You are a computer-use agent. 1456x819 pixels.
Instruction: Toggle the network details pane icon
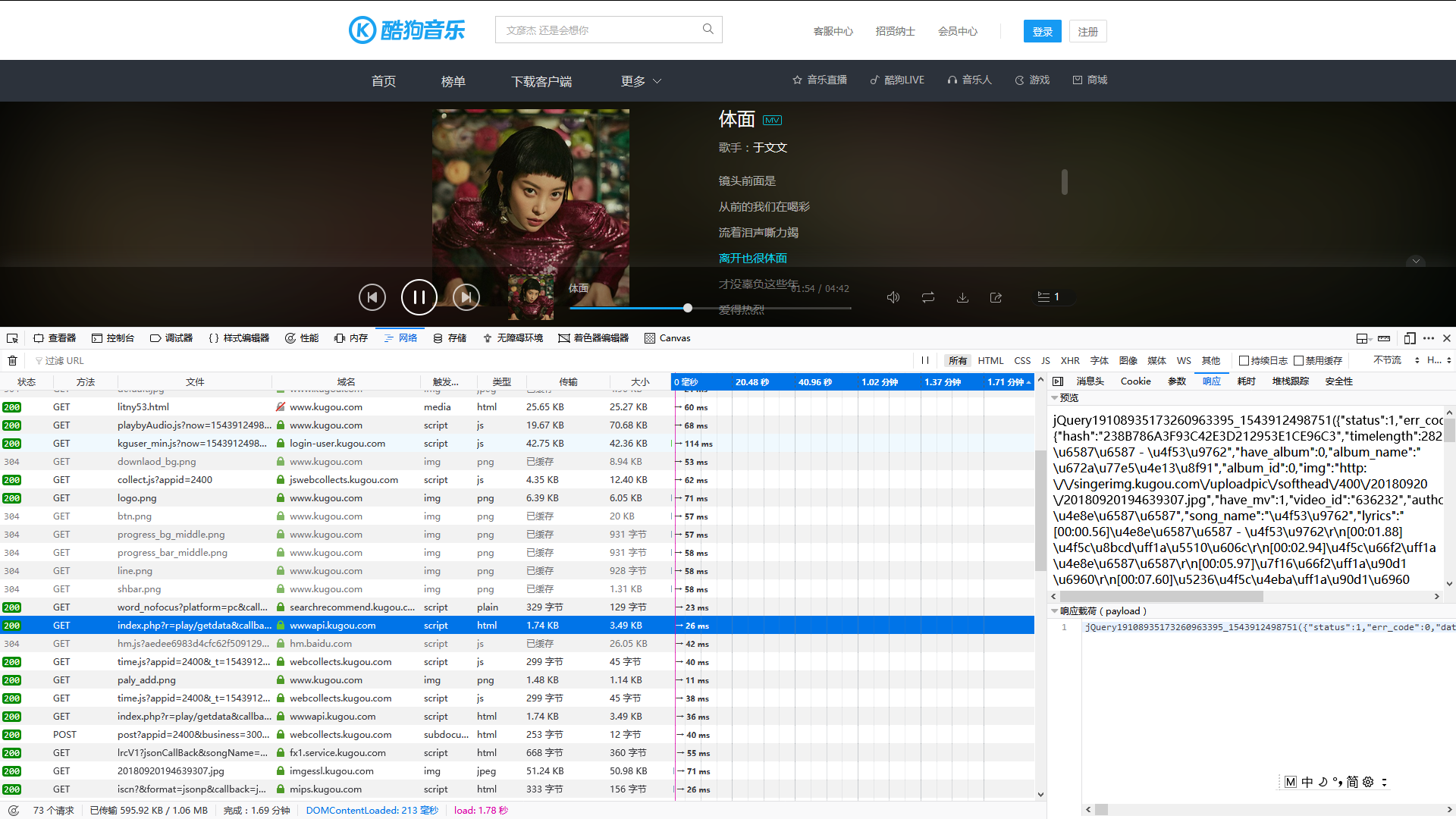pyautogui.click(x=1059, y=381)
